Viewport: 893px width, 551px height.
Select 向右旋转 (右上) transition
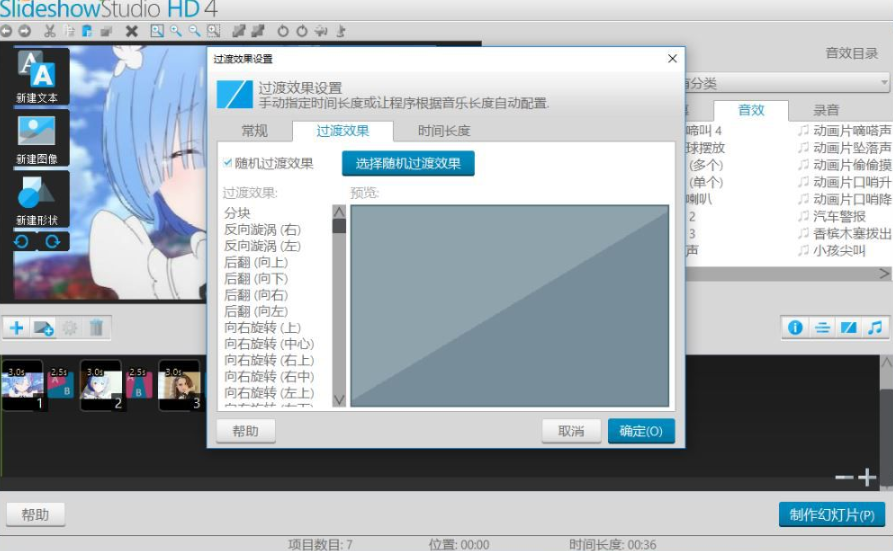pyautogui.click(x=269, y=360)
